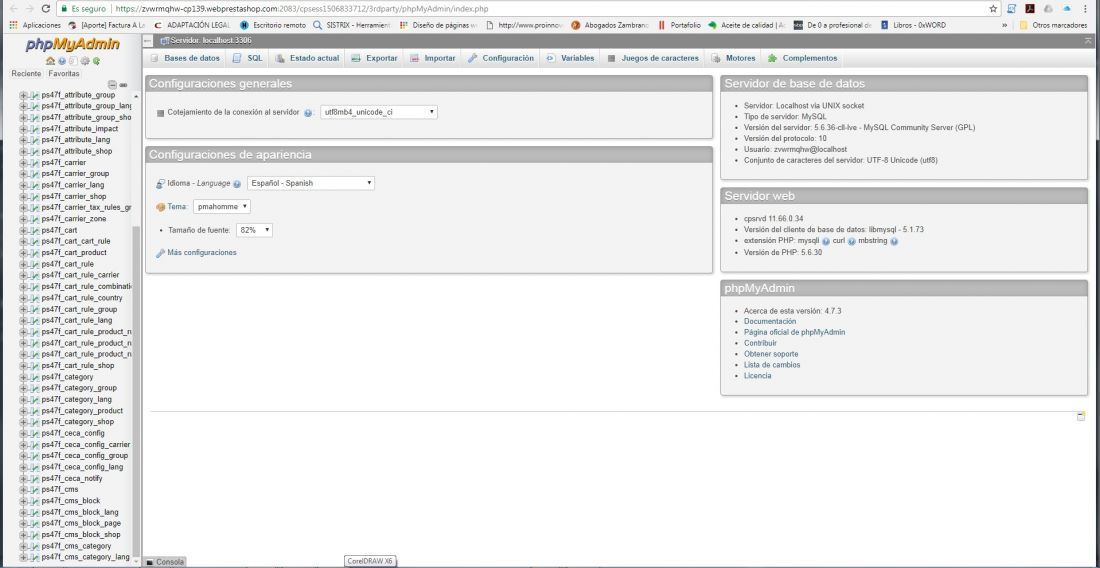The width and height of the screenshot is (1100, 568).
Task: Click the Obtener soporte link
Action: 771,354
